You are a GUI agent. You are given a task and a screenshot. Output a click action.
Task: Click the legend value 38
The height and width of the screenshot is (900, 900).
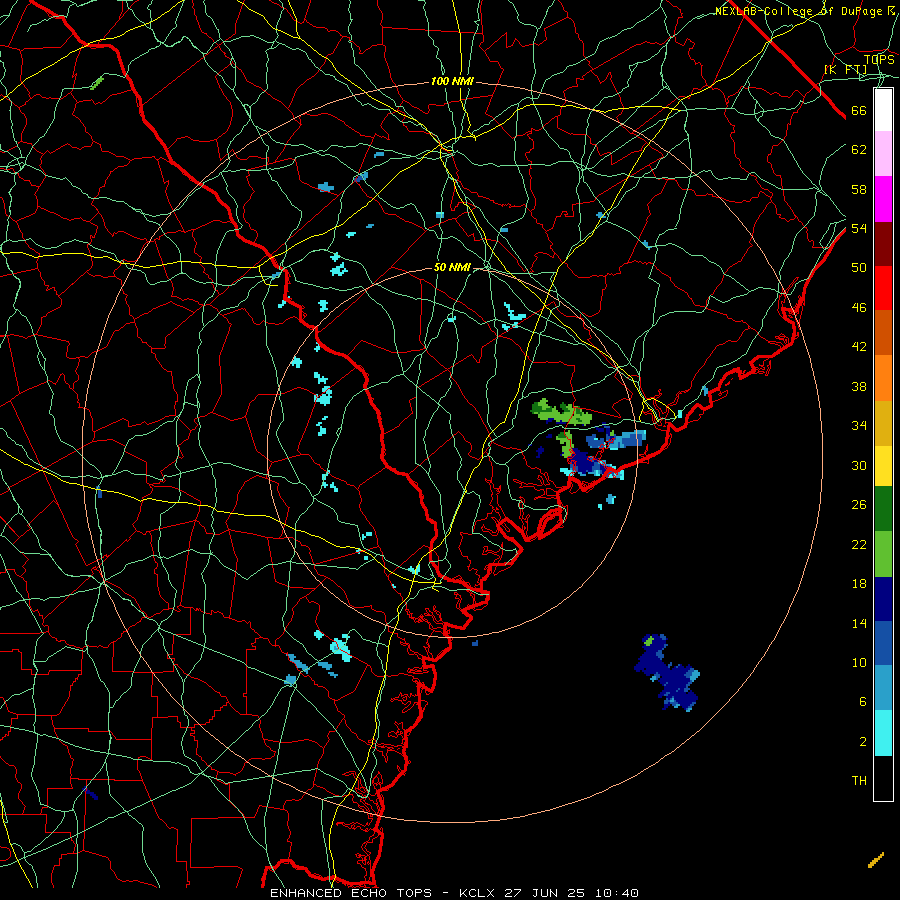(859, 387)
